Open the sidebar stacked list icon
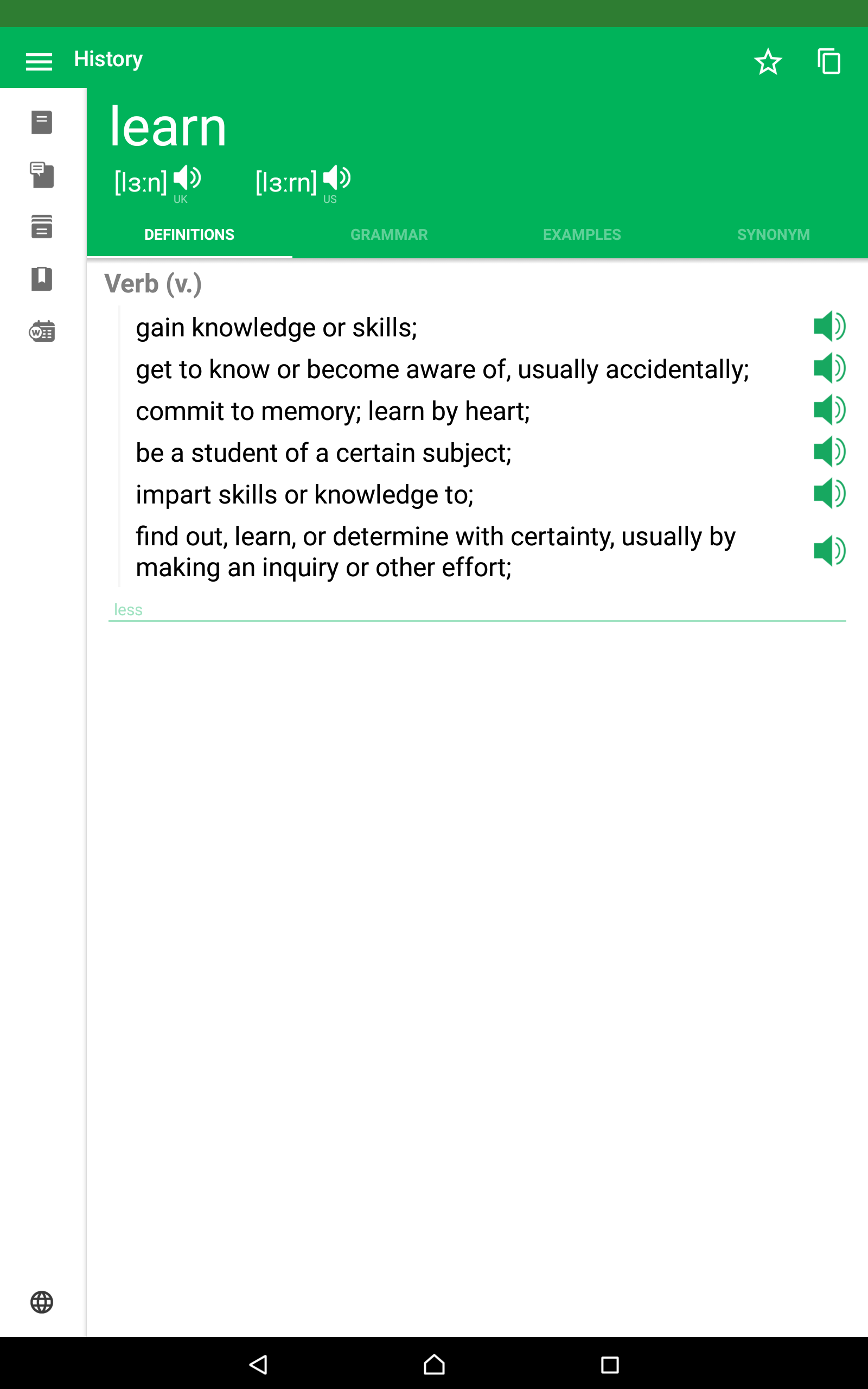868x1389 pixels. click(x=42, y=227)
